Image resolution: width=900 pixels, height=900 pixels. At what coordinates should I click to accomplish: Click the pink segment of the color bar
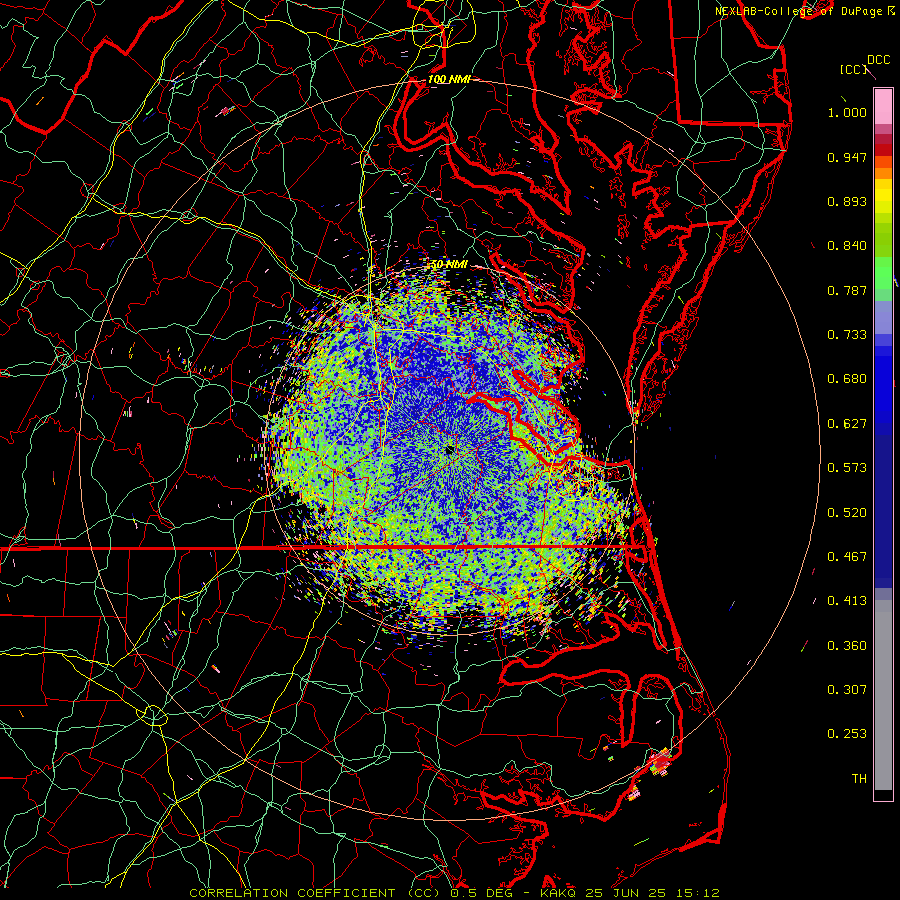click(883, 107)
